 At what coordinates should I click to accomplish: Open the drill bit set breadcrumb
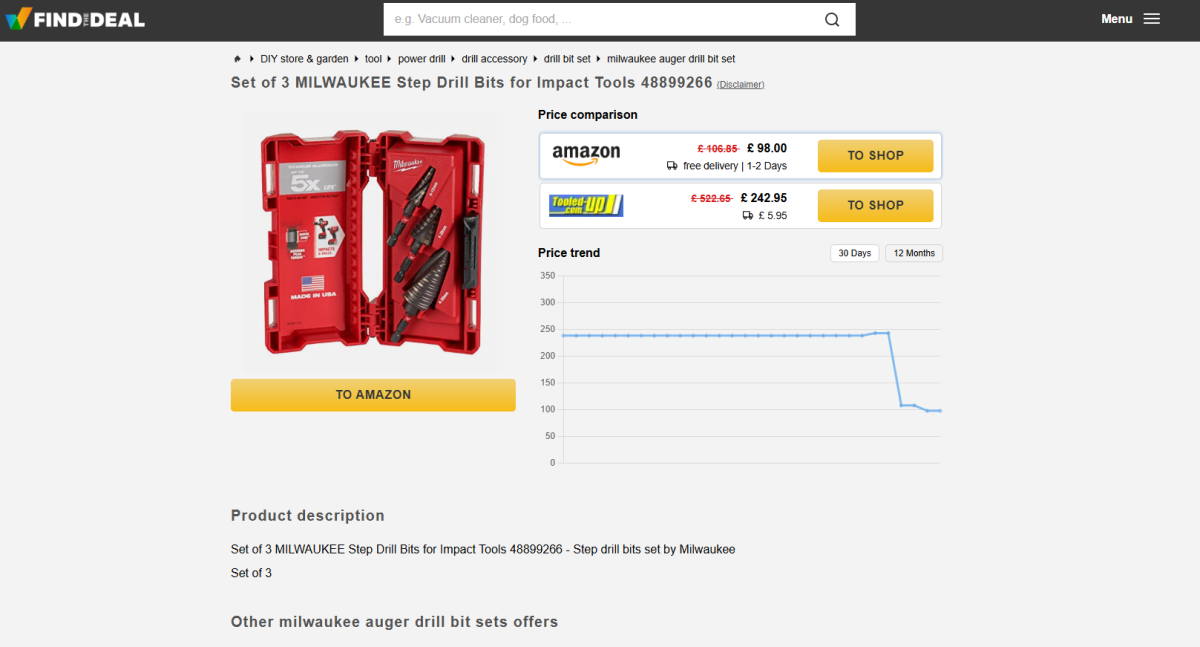coord(567,59)
